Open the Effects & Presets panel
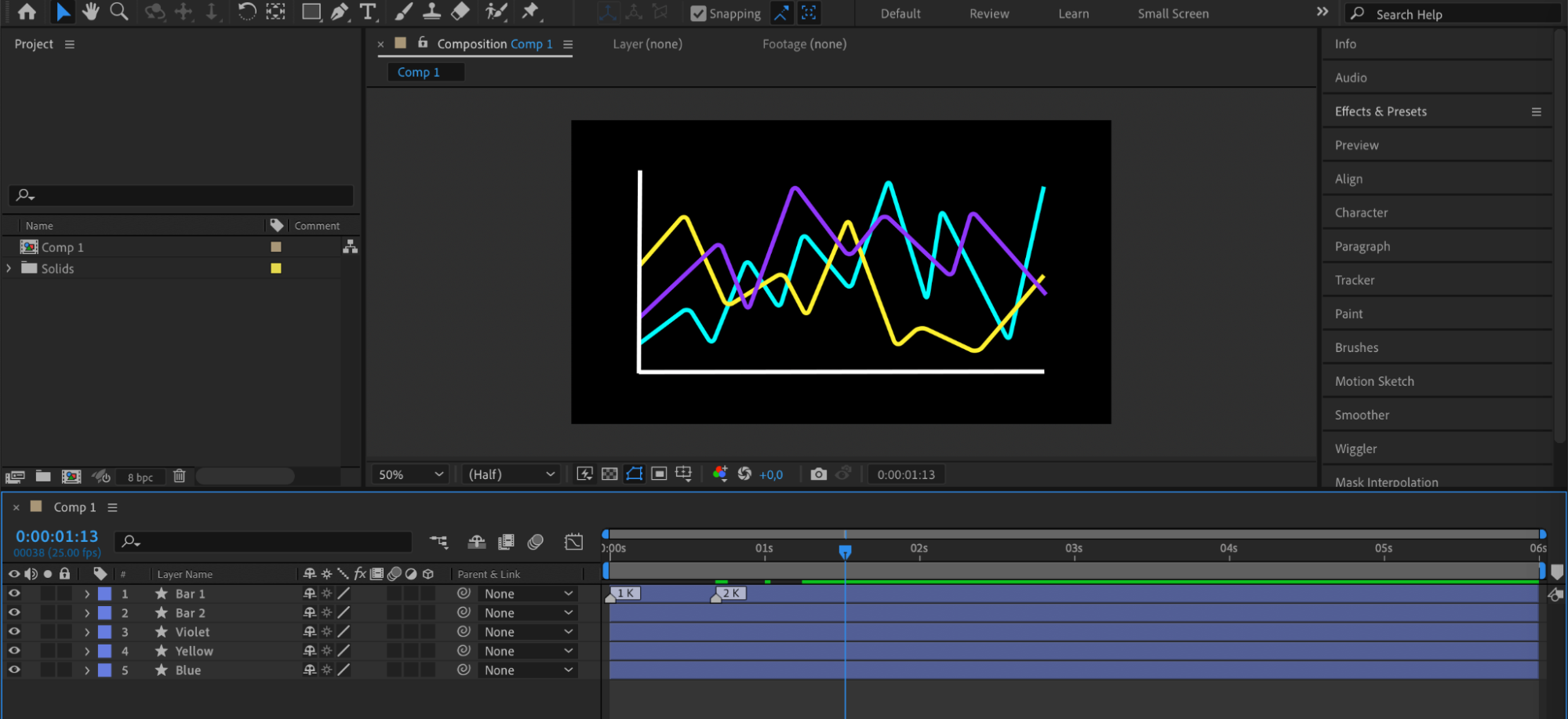Image resolution: width=1568 pixels, height=719 pixels. tap(1381, 111)
